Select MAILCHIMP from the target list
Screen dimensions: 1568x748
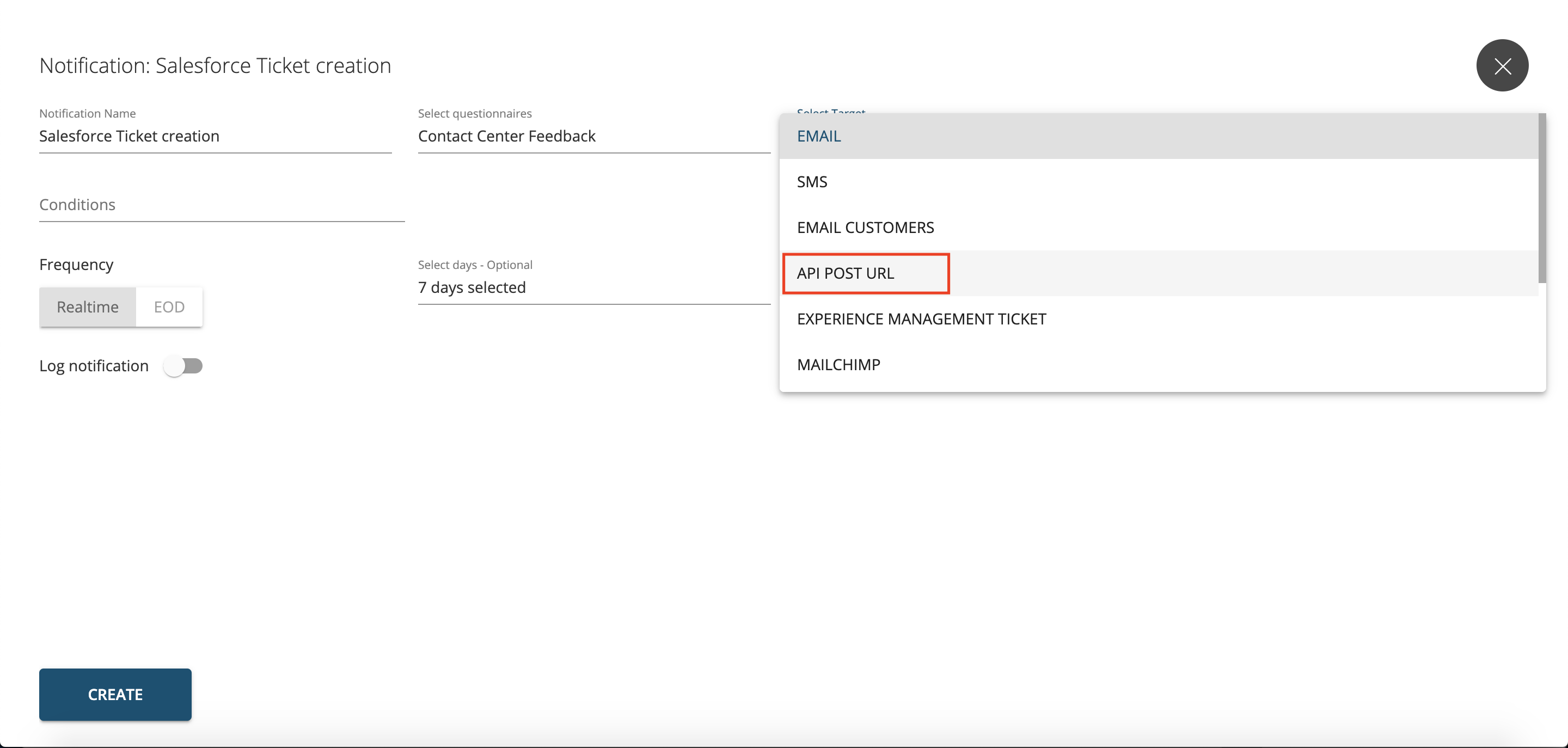click(x=1159, y=365)
